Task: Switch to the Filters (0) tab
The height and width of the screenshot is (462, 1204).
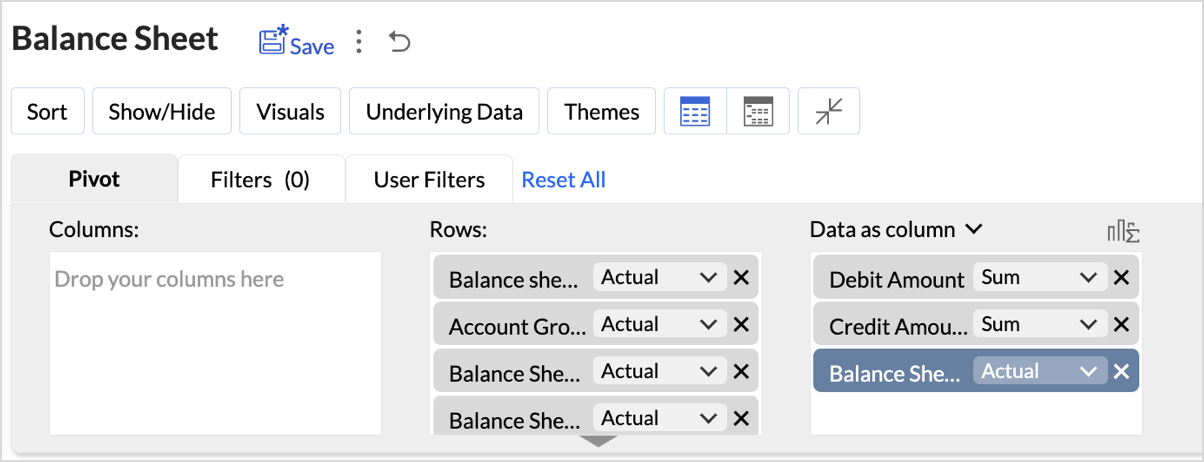Action: [261, 180]
